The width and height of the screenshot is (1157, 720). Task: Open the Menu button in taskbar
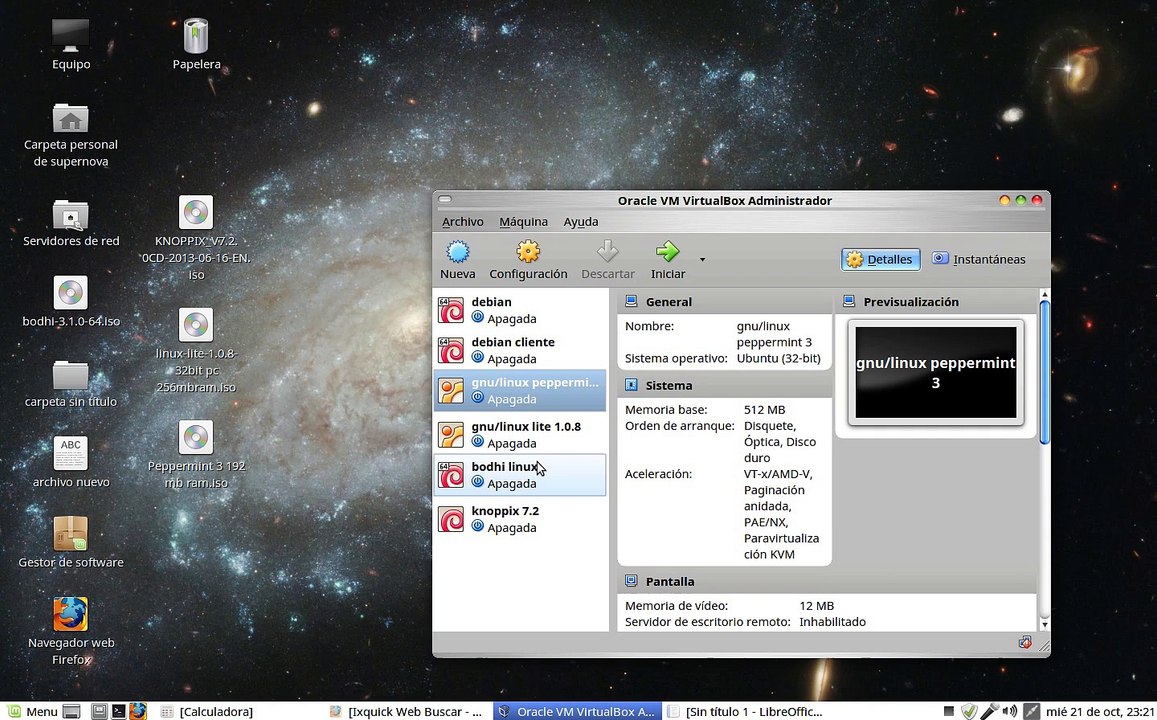[32, 711]
